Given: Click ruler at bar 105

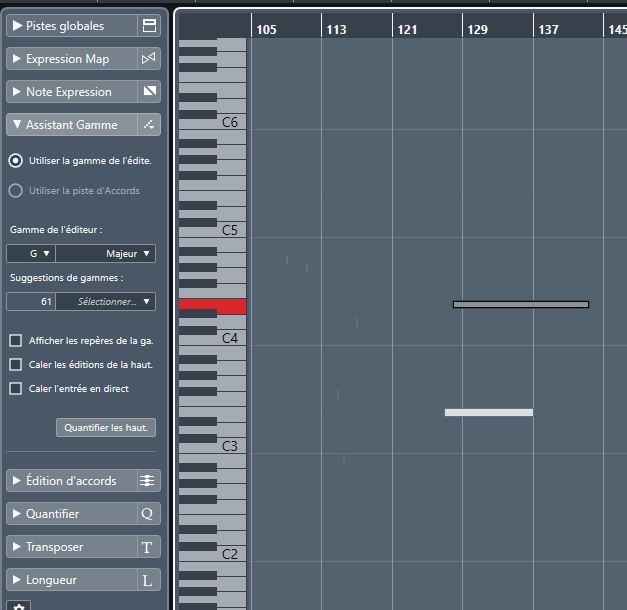Looking at the screenshot, I should (266, 29).
